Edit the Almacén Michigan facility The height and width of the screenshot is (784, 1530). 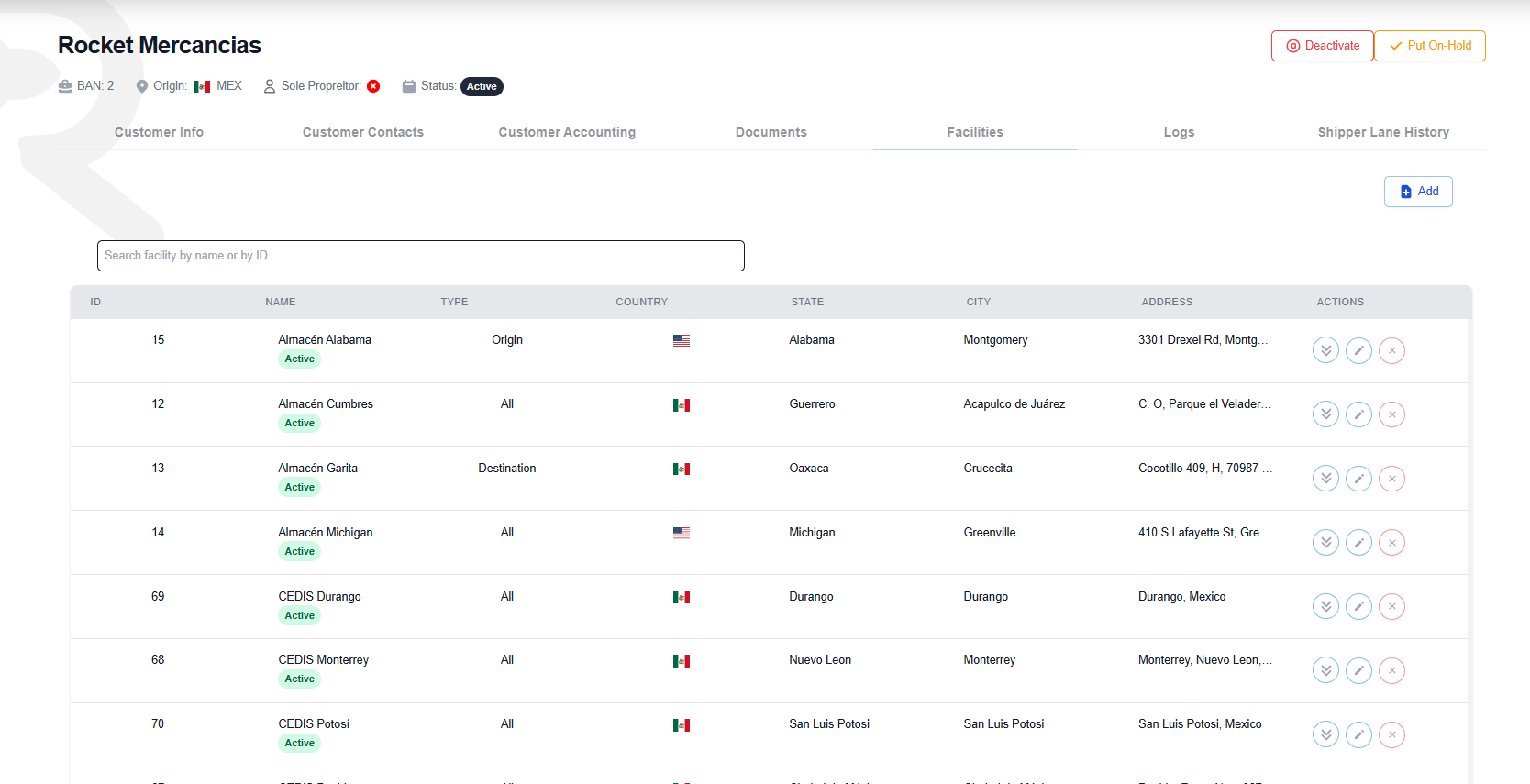click(1358, 543)
